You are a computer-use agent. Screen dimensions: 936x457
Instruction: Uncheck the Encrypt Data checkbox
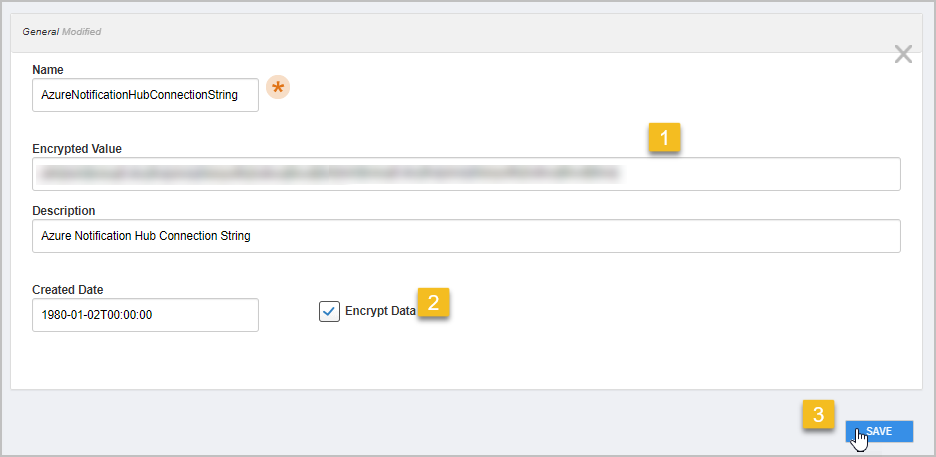click(329, 311)
